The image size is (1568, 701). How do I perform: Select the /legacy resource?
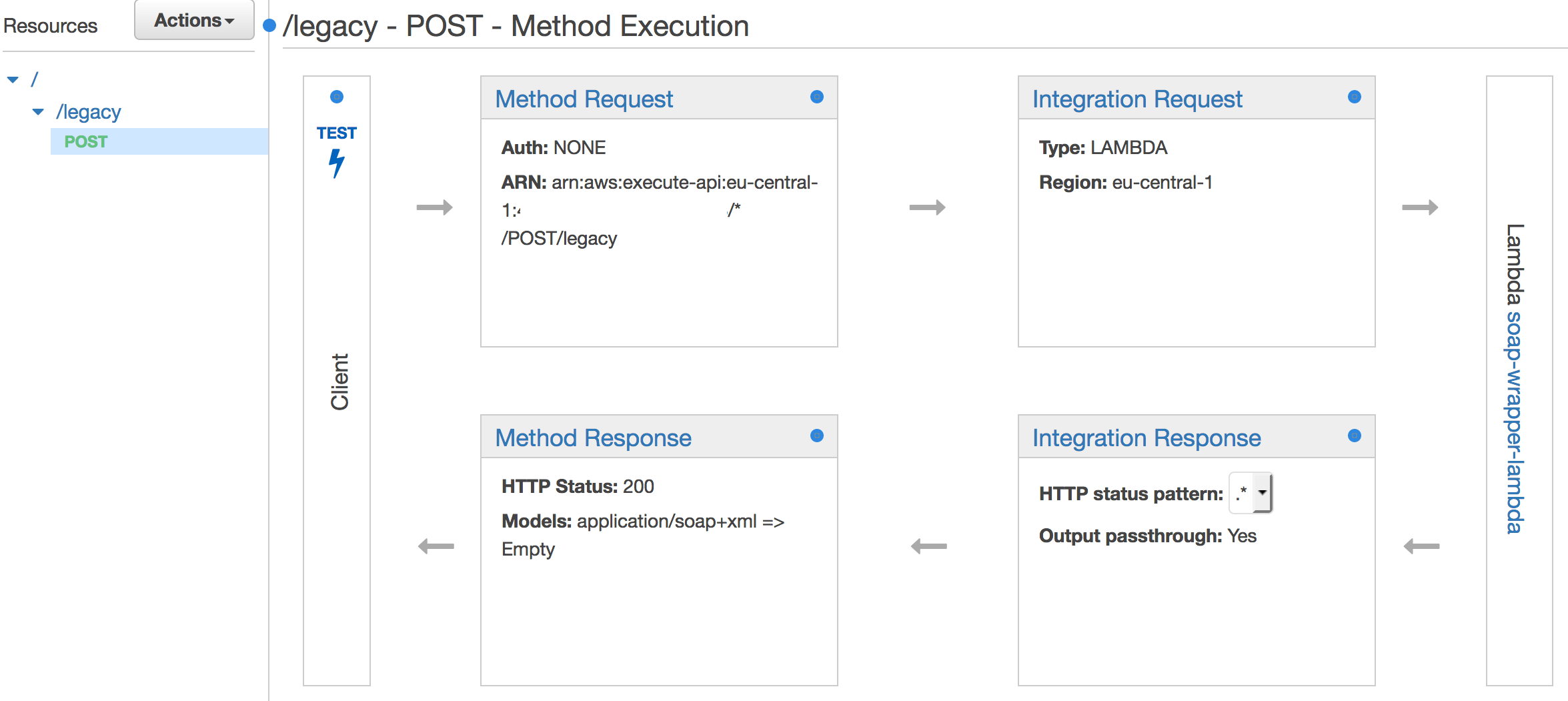pos(89,112)
